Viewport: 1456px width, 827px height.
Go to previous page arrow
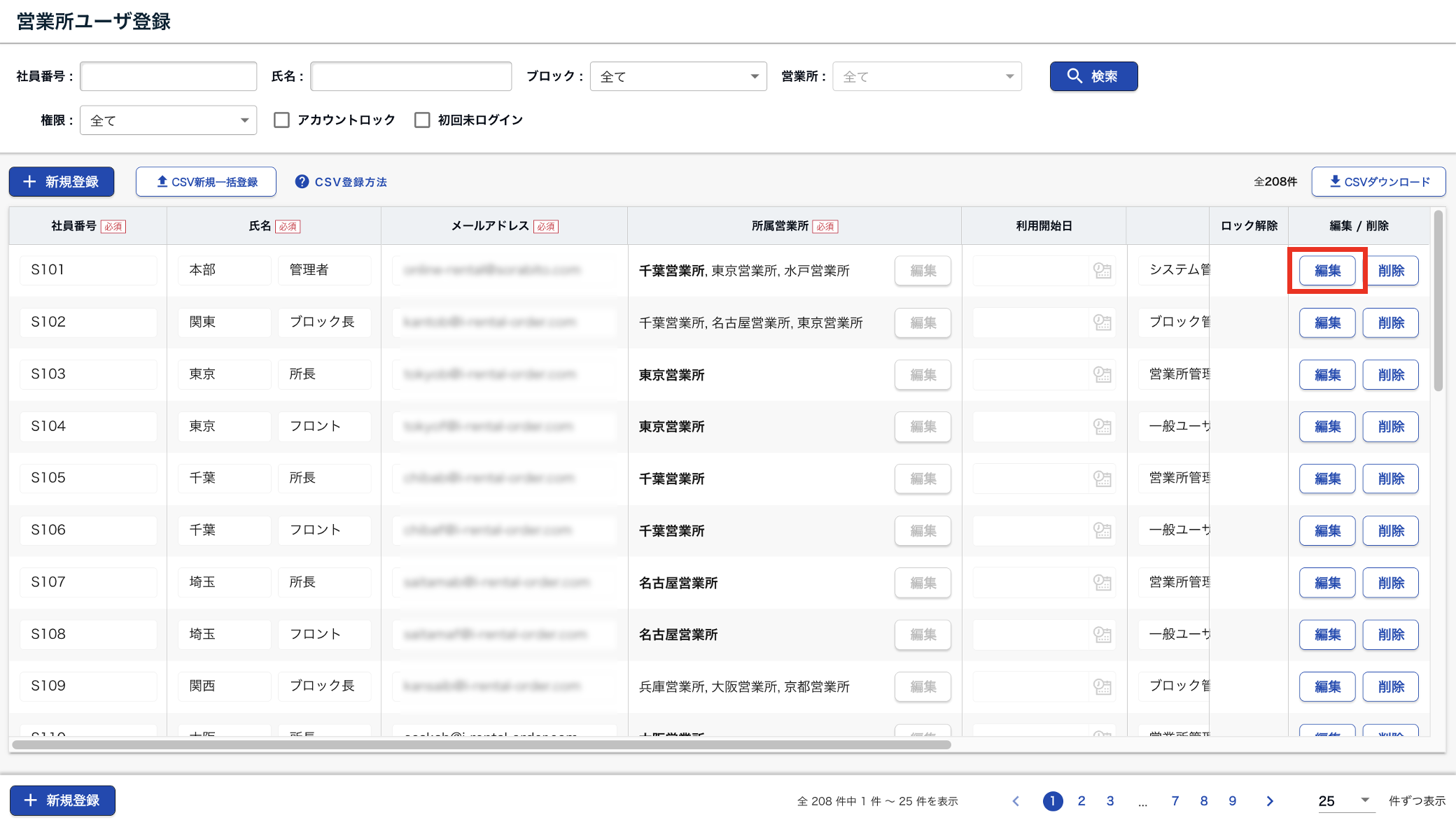pos(1016,801)
